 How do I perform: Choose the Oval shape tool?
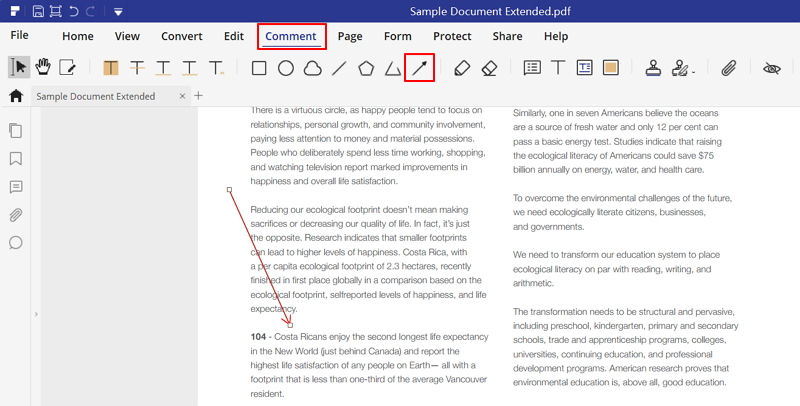[286, 68]
